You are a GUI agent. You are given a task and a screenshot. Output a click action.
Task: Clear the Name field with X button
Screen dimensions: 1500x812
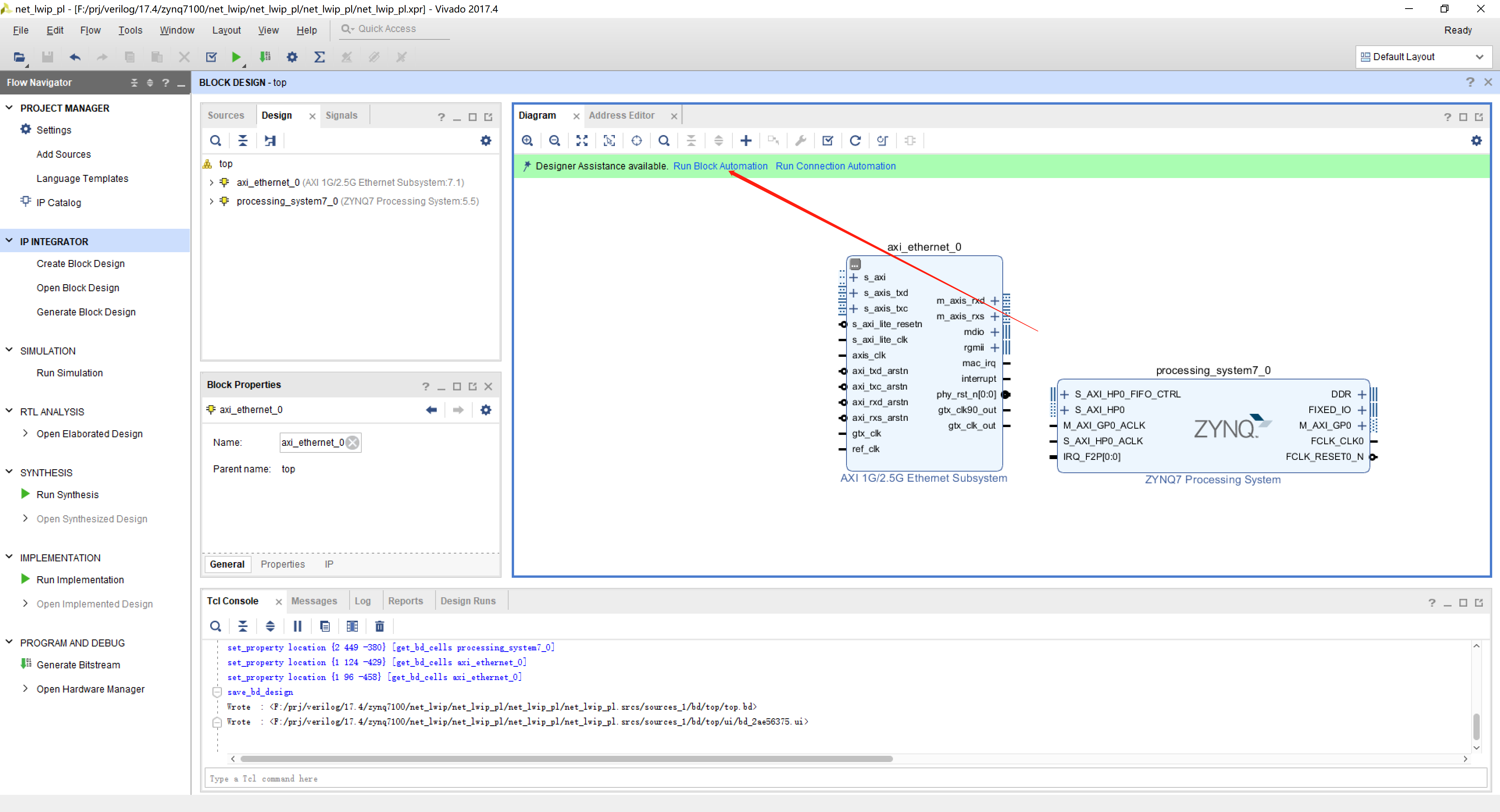(353, 442)
